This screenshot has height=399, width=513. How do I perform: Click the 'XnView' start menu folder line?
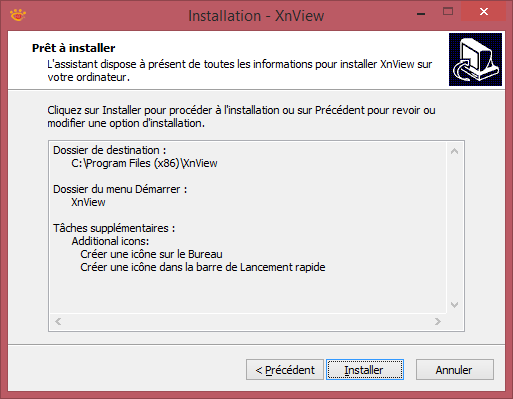(88, 202)
